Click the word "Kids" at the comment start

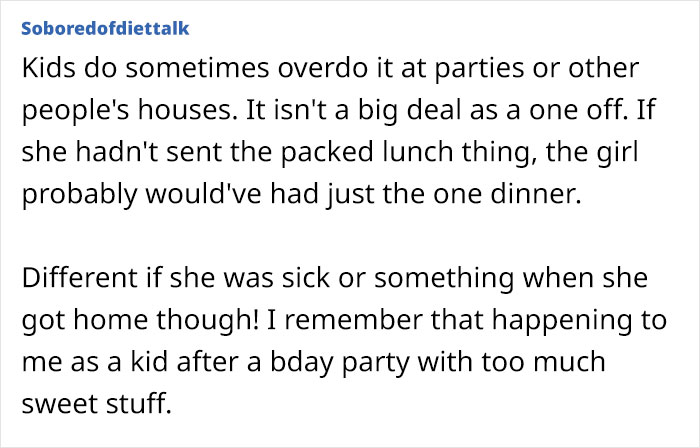pyautogui.click(x=46, y=71)
